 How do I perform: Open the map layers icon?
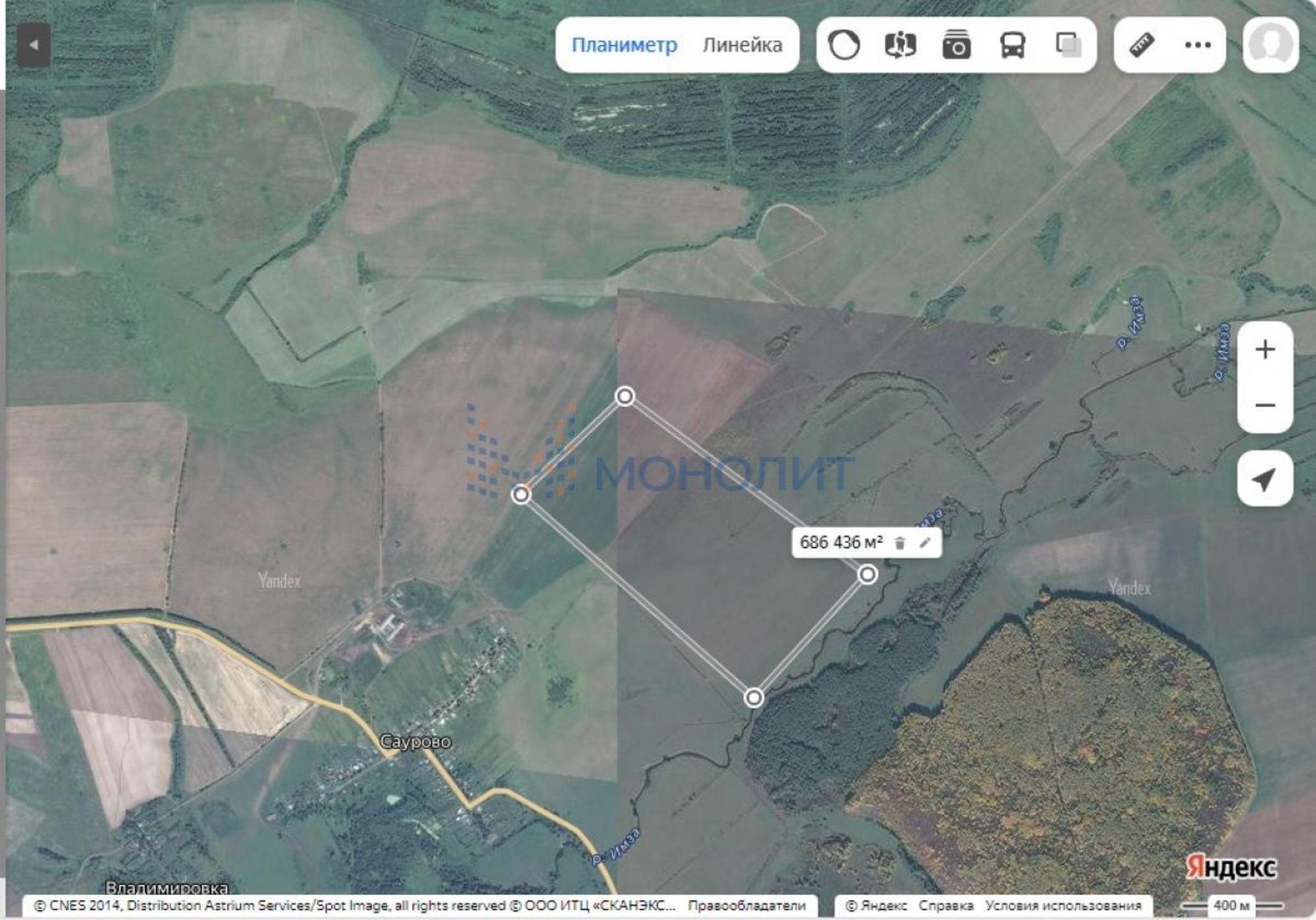point(1068,45)
